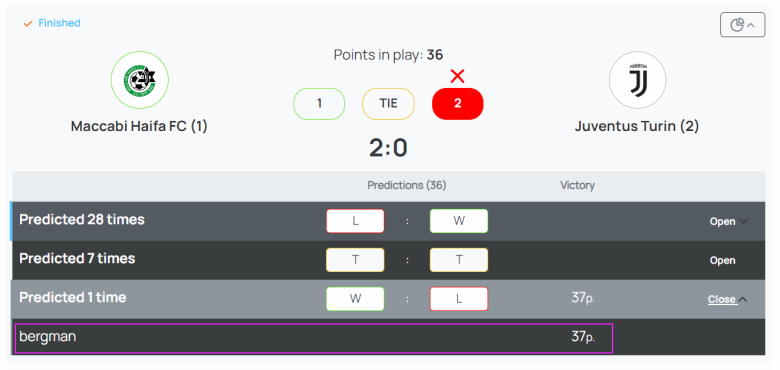This screenshot has width=780, height=370.
Task: Click the chevron beside Close
Action: point(743,299)
